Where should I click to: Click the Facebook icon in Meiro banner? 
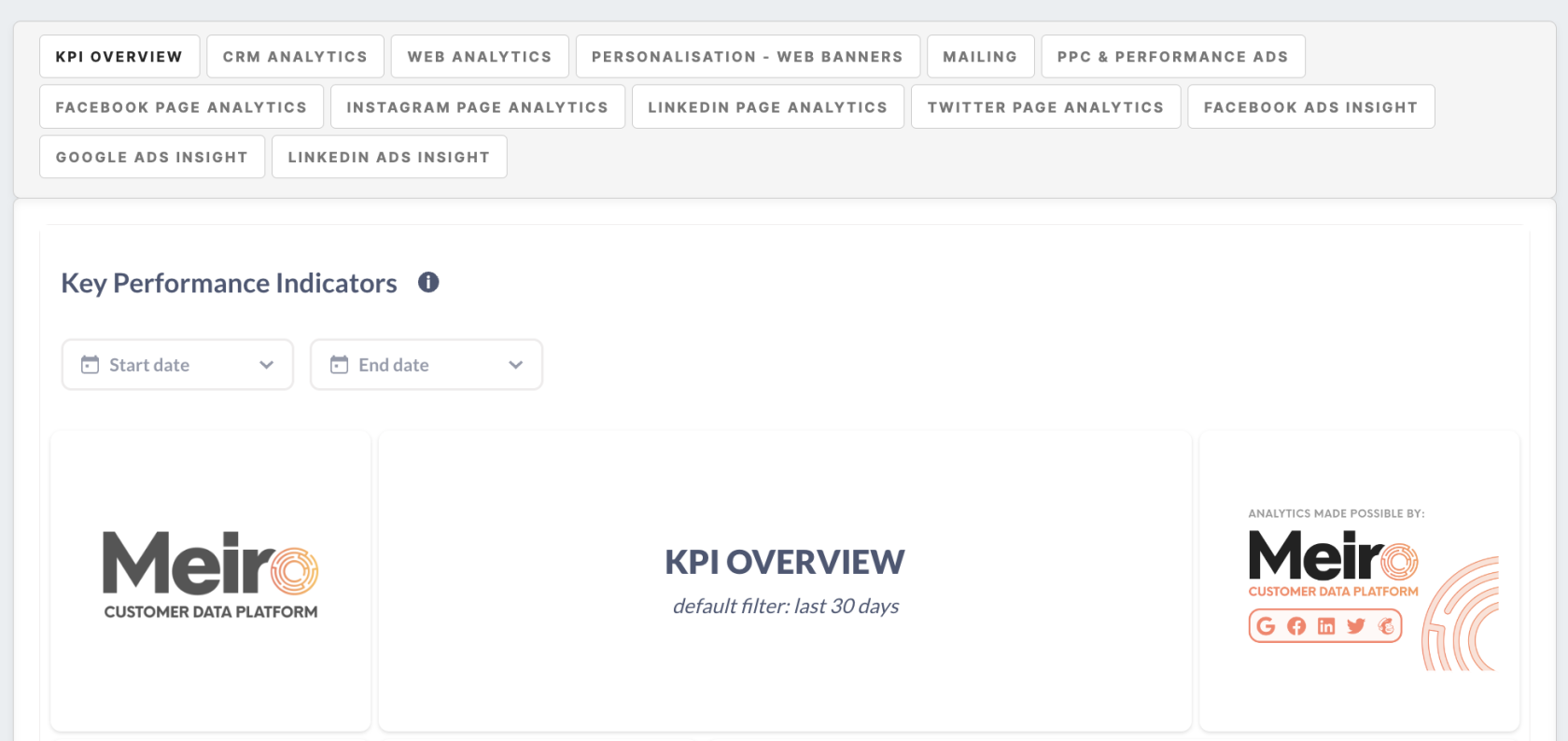coord(1296,626)
